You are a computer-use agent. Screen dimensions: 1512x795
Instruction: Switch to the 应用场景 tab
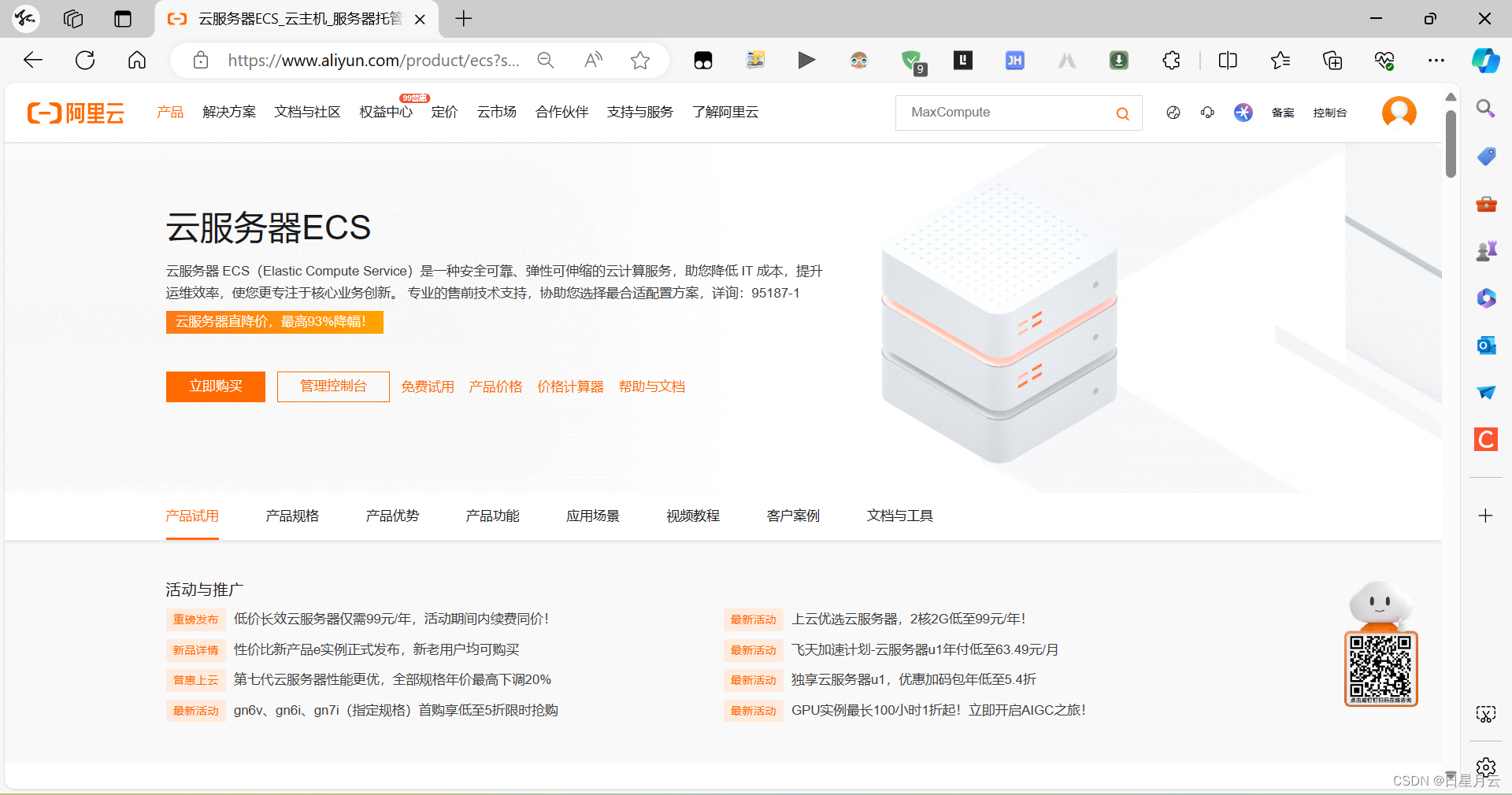(592, 516)
